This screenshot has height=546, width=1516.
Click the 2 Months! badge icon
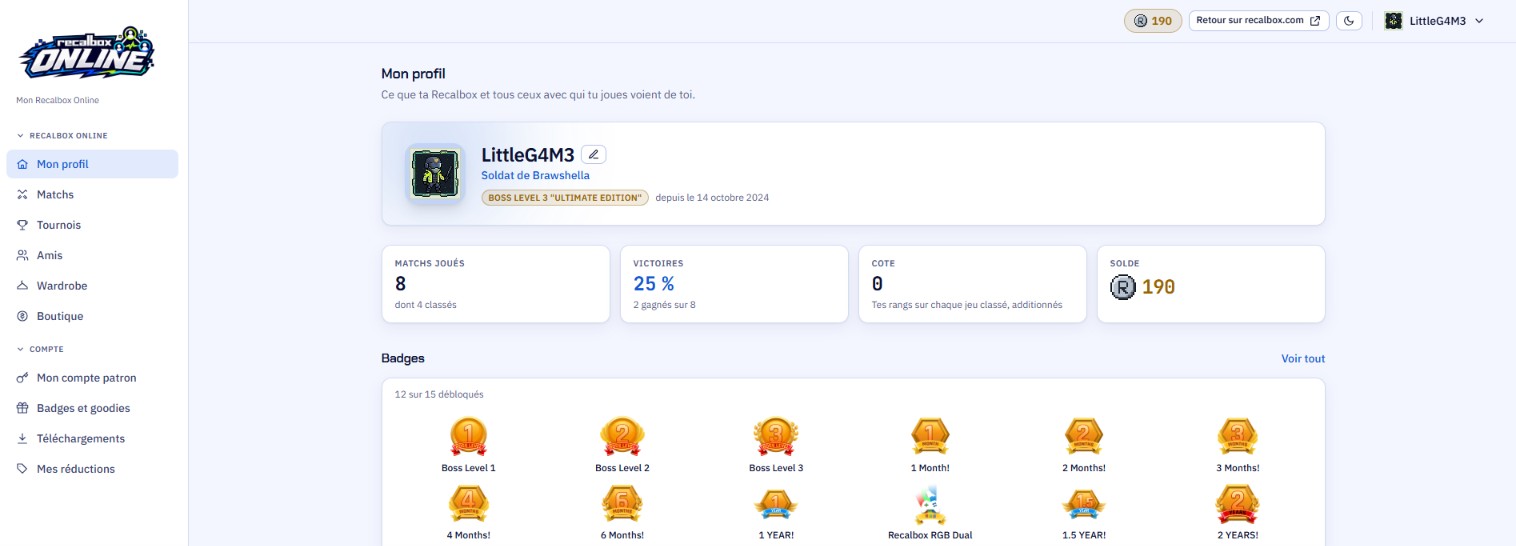1084,437
